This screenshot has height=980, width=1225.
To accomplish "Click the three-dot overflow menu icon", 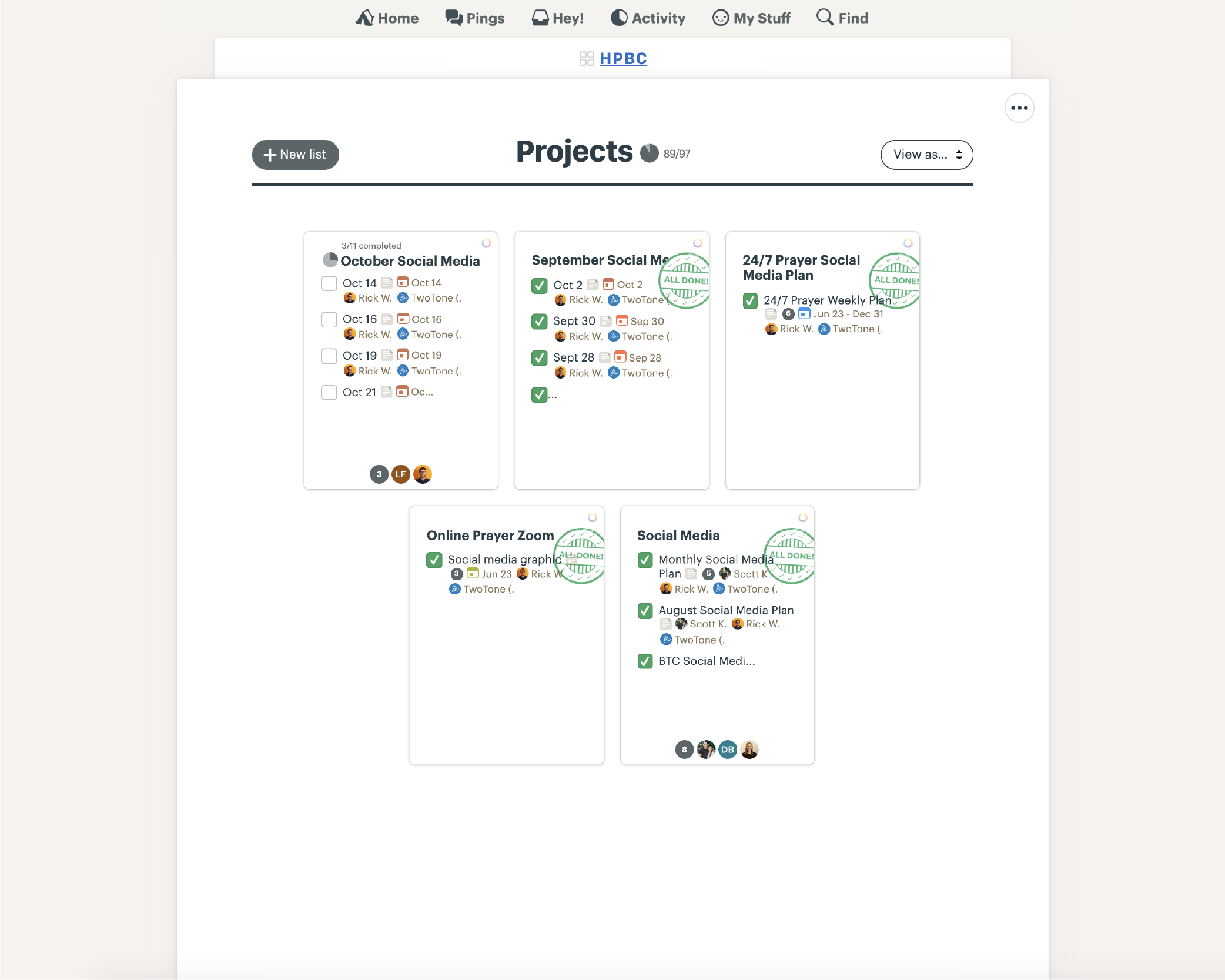I will tap(1020, 107).
